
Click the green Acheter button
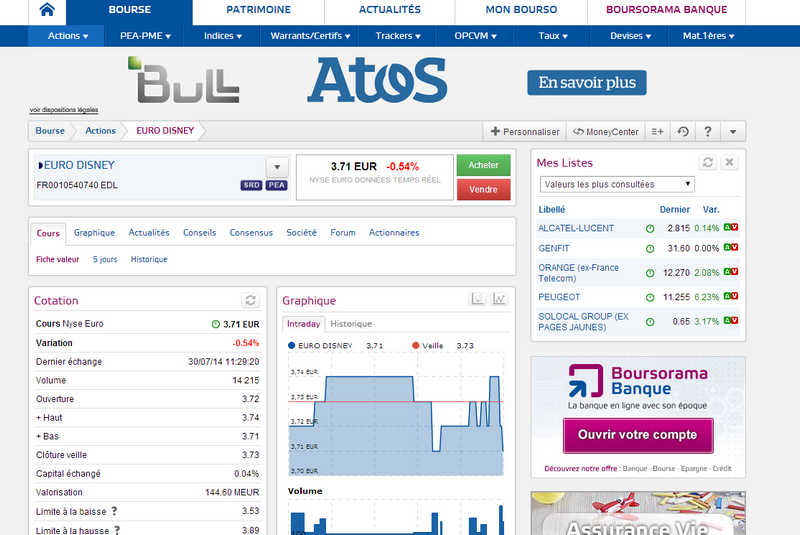(483, 165)
